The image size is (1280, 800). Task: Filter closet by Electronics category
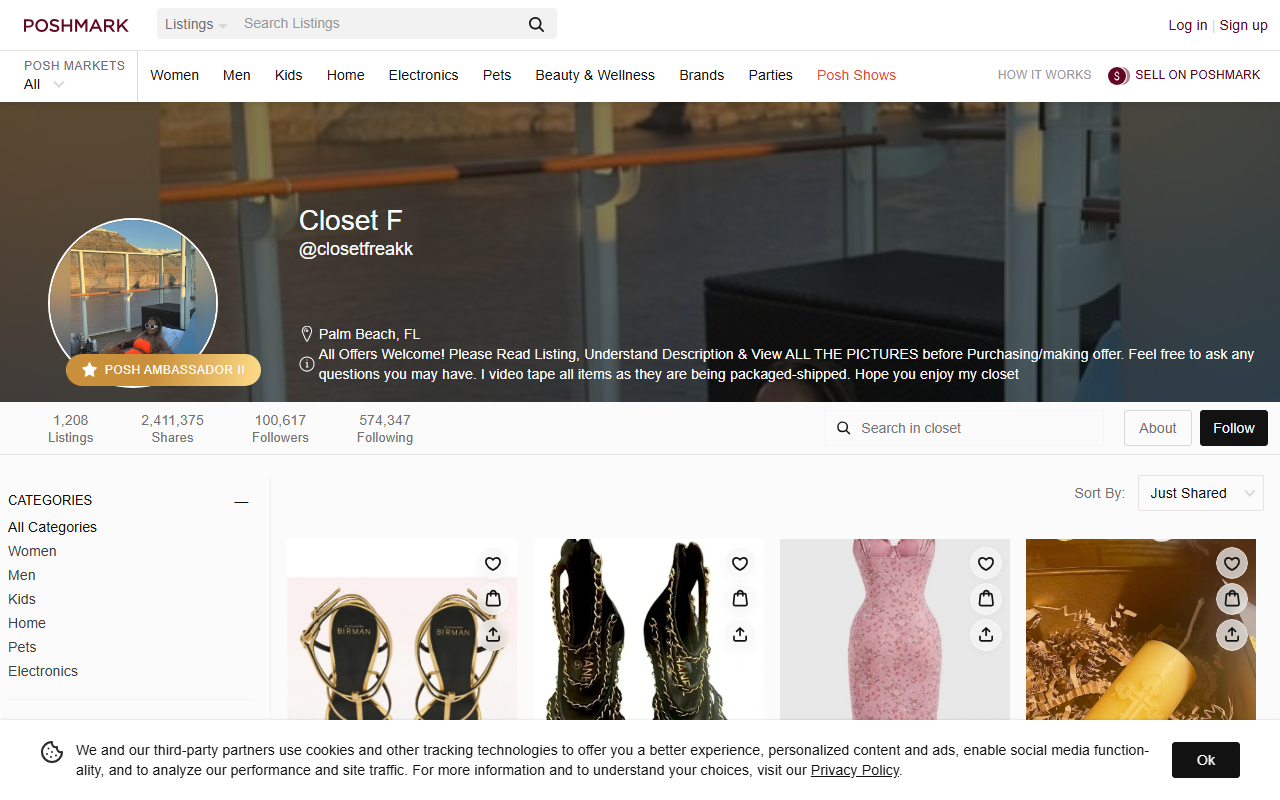coord(43,671)
